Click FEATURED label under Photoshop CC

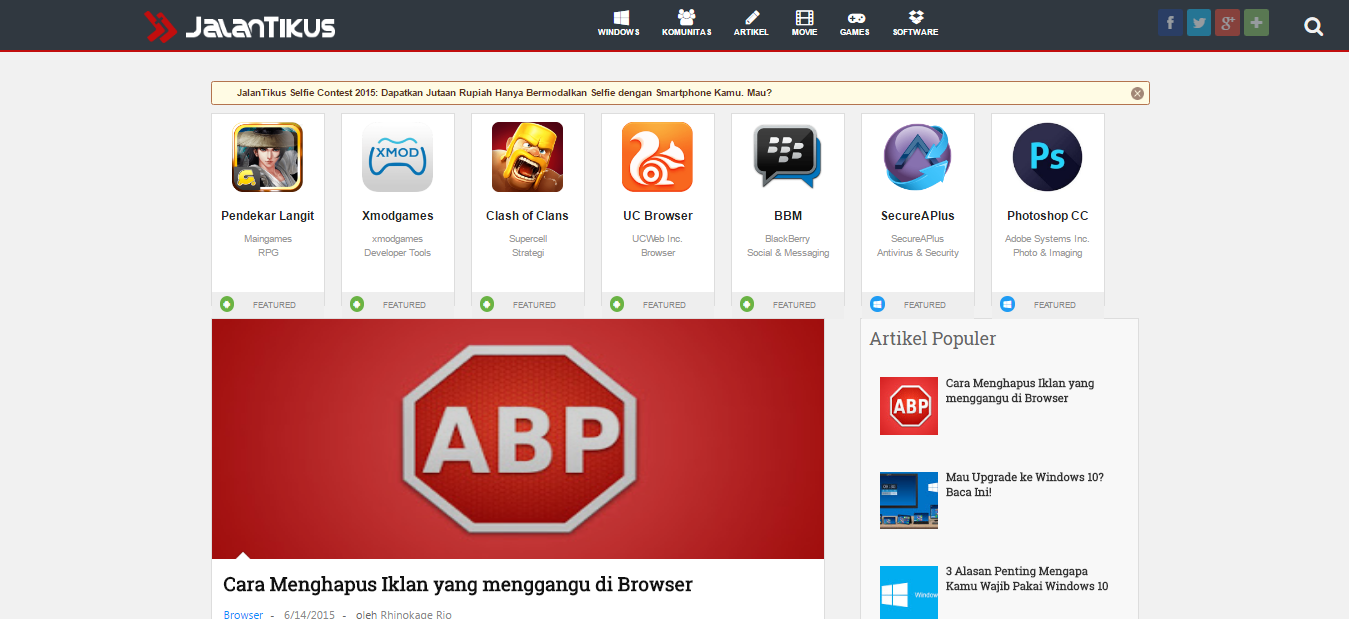click(x=1055, y=305)
